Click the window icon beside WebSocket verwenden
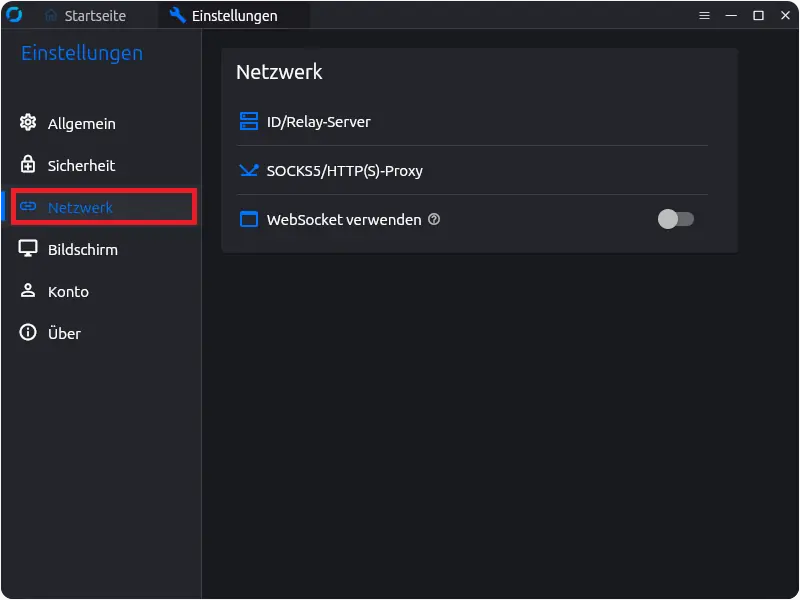800x600 pixels. (x=249, y=219)
